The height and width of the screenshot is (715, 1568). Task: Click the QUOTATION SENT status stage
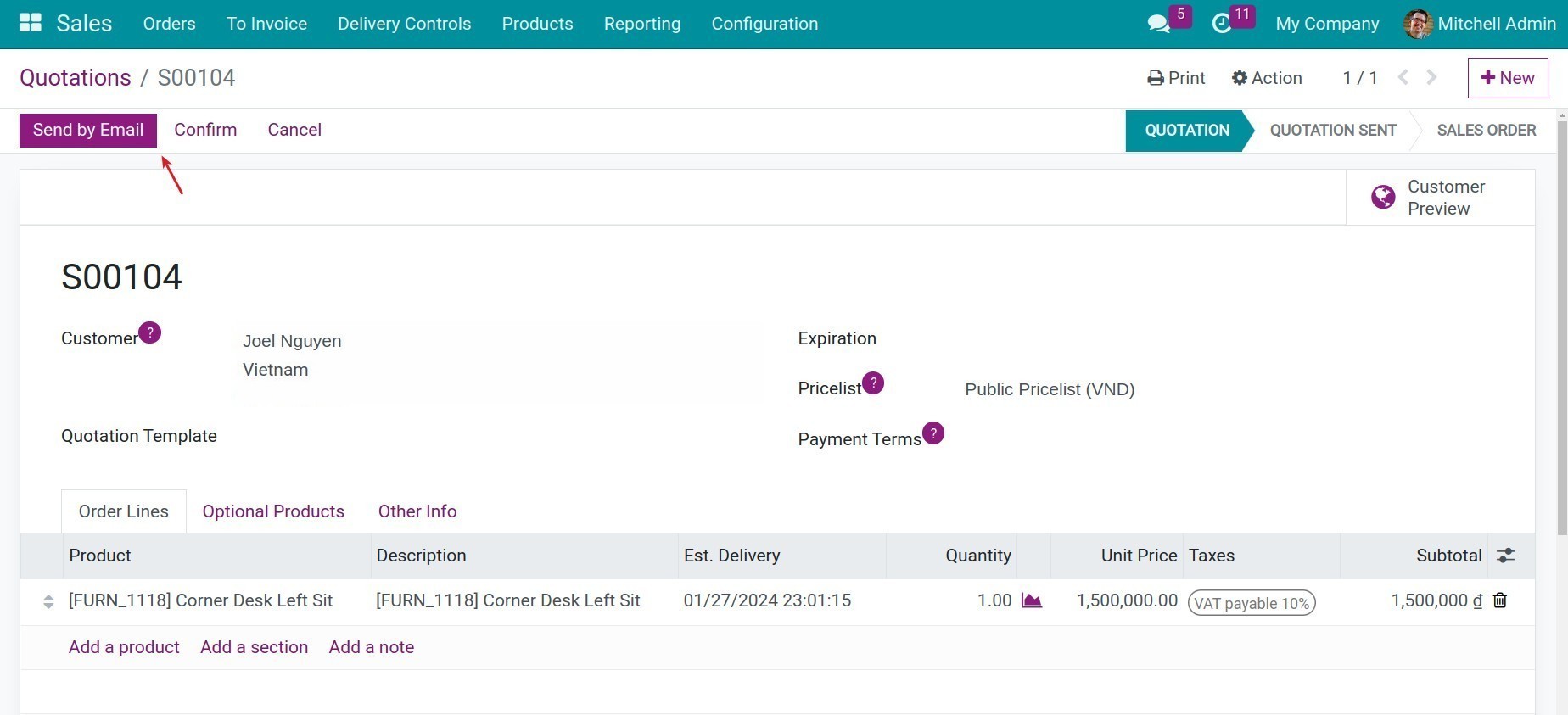click(x=1333, y=130)
